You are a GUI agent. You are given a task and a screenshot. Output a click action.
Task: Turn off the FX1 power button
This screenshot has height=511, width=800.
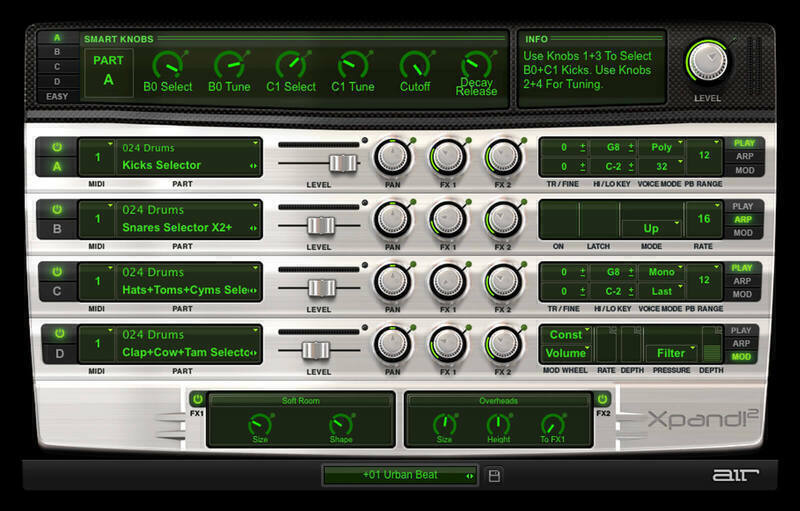coord(197,399)
